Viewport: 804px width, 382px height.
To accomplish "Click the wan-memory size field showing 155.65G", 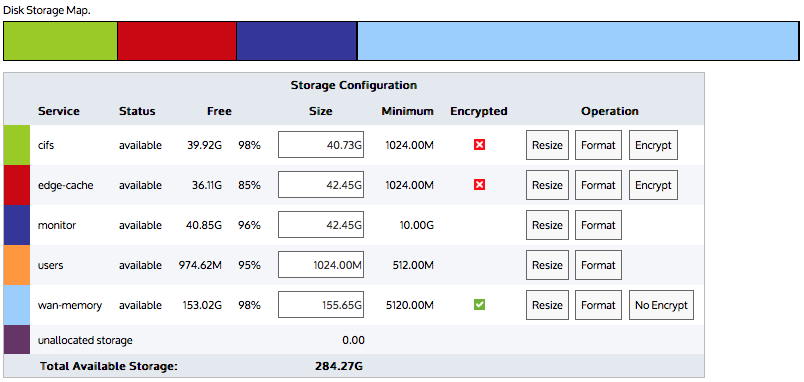I will [321, 305].
